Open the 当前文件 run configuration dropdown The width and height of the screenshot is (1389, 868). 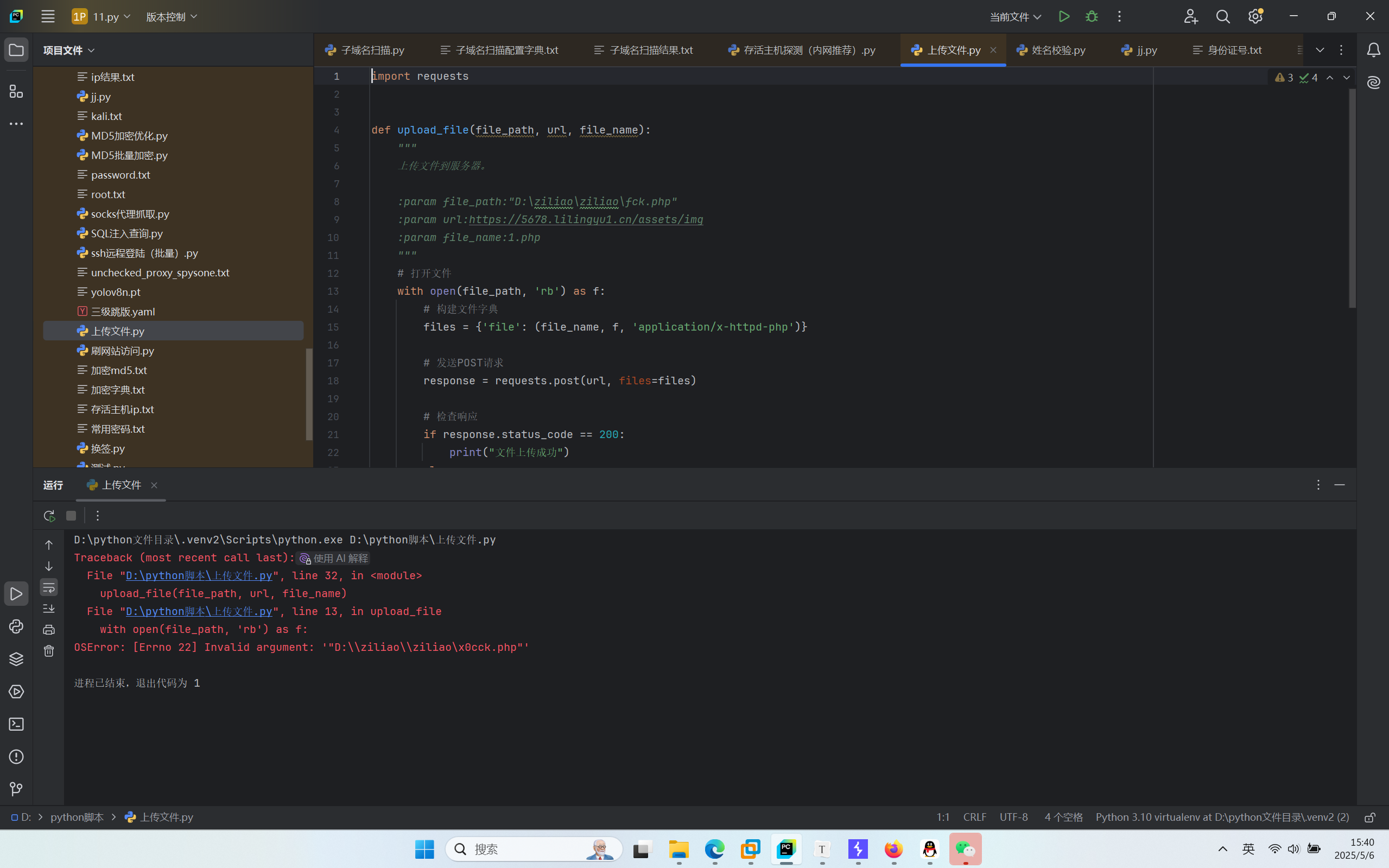tap(1015, 17)
